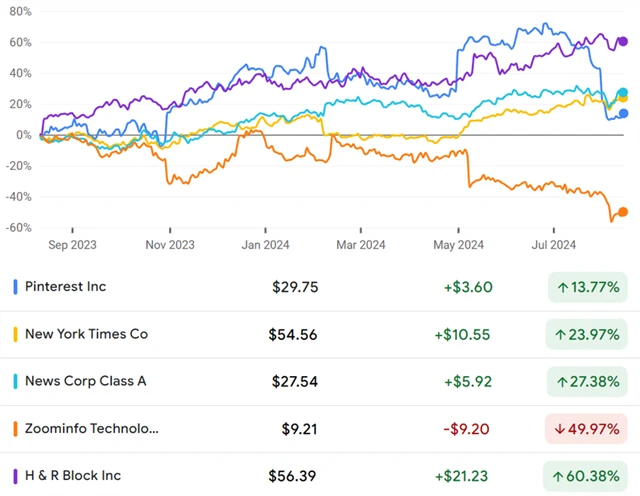Click the up arrow in the 27.38% badge

[563, 382]
